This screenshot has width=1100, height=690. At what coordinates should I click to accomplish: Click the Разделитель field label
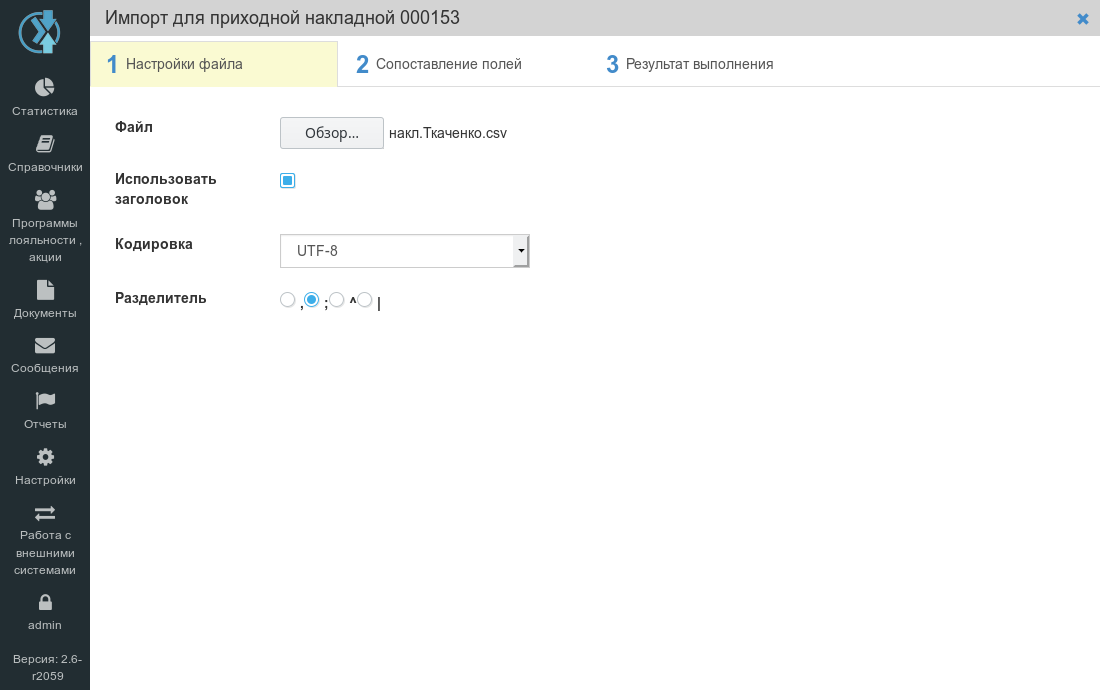click(x=161, y=298)
